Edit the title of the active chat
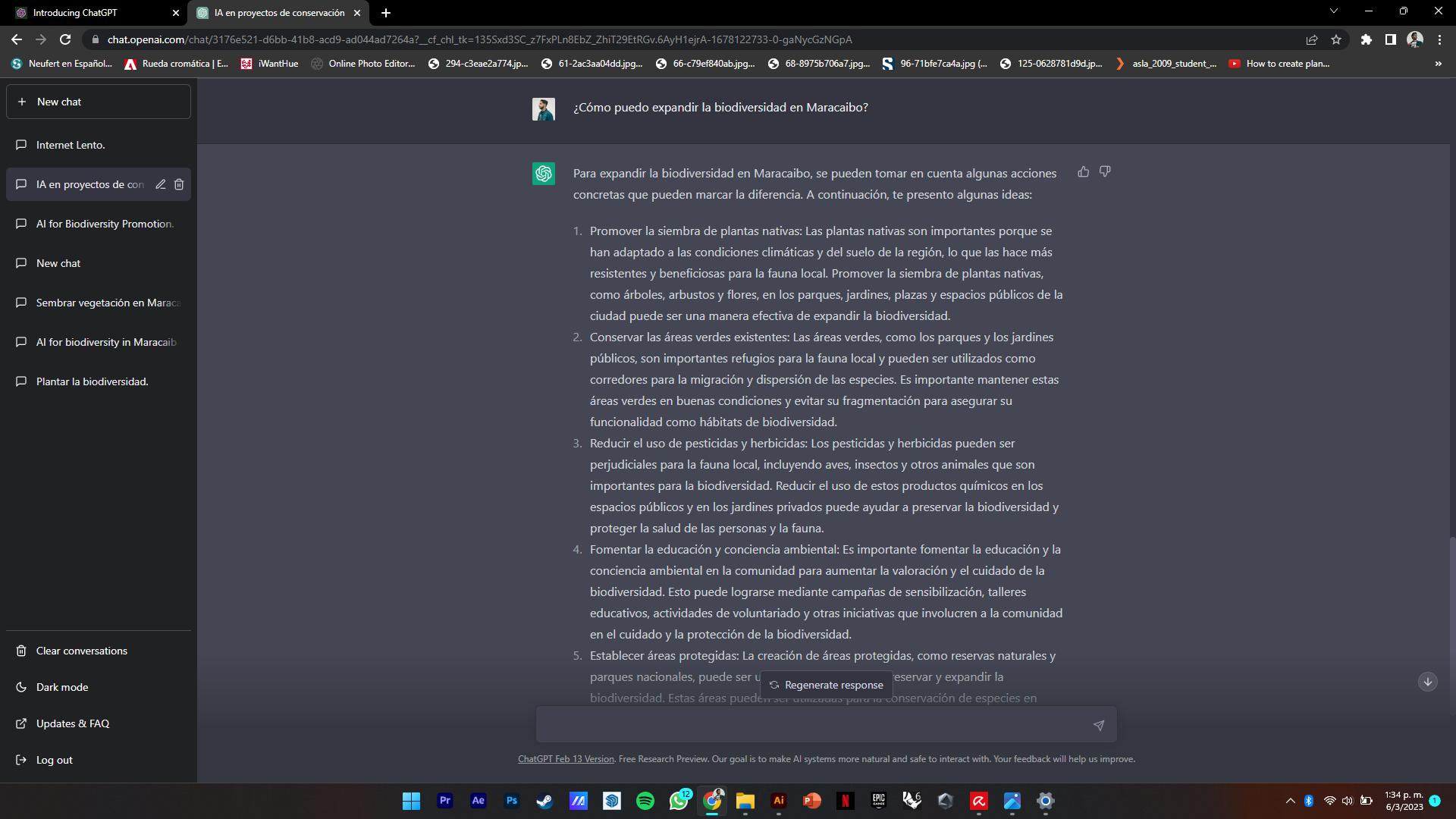1456x819 pixels. click(x=161, y=184)
